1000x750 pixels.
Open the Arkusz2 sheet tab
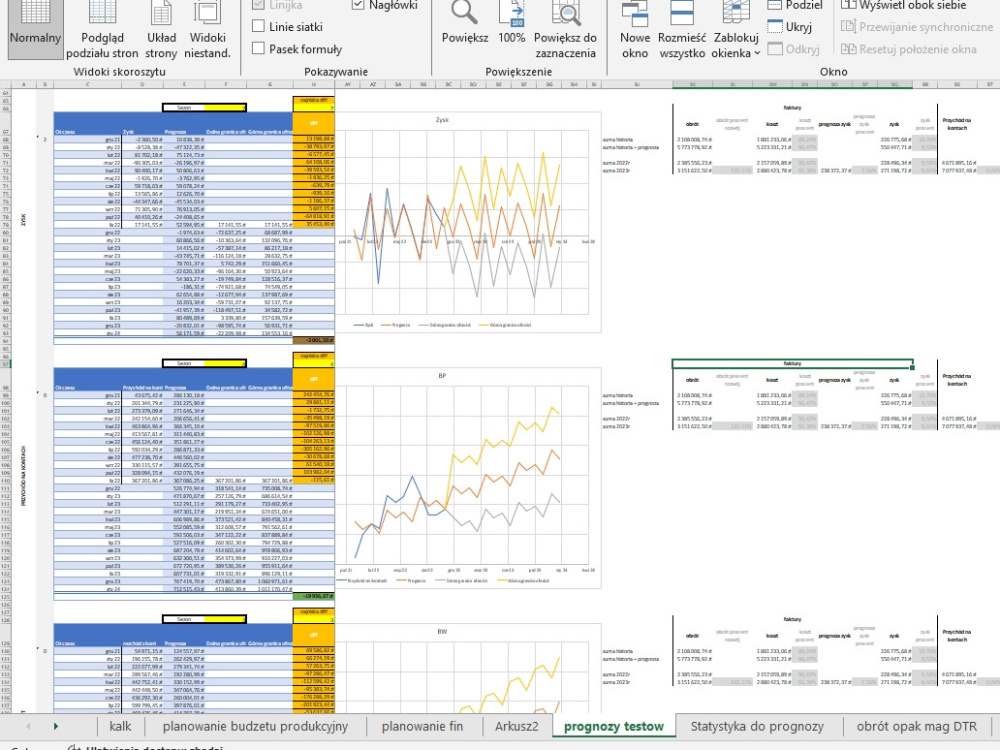[x=517, y=726]
